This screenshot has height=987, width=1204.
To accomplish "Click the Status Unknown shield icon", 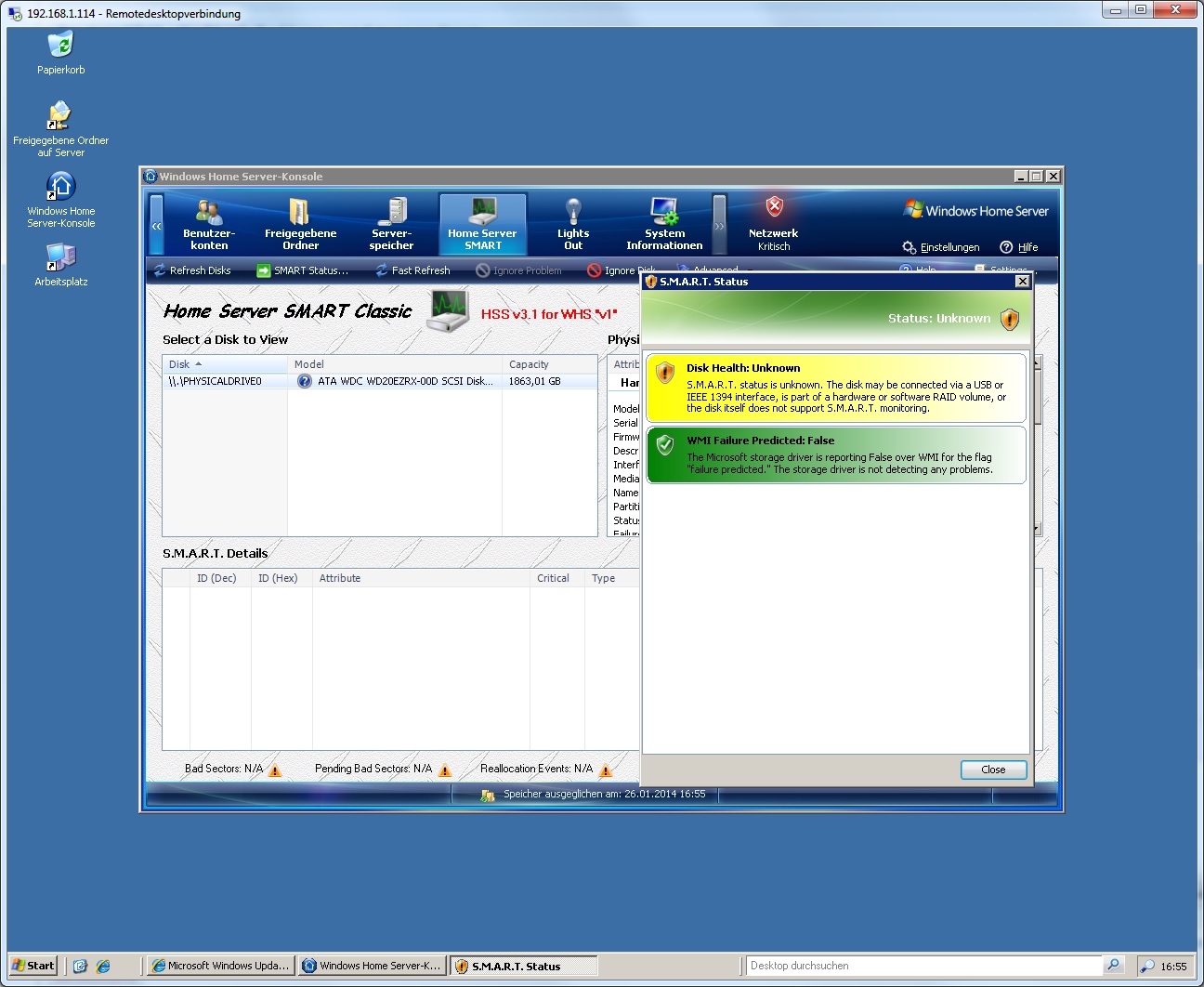I will click(1010, 319).
